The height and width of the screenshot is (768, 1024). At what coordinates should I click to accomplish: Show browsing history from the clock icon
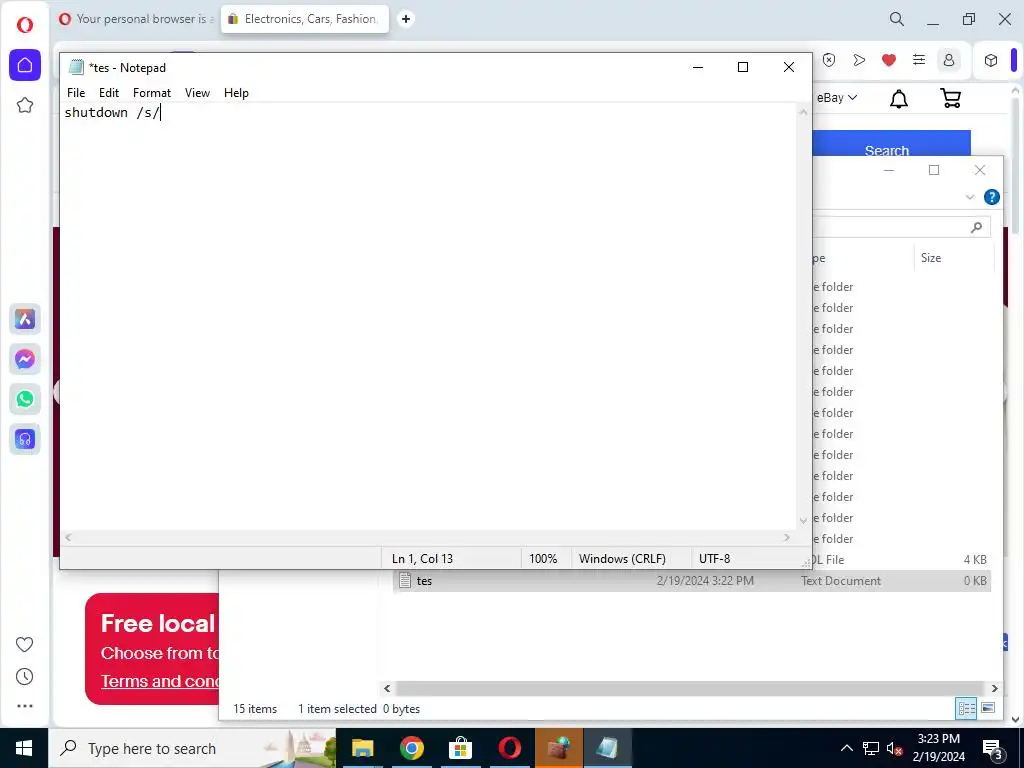(25, 677)
